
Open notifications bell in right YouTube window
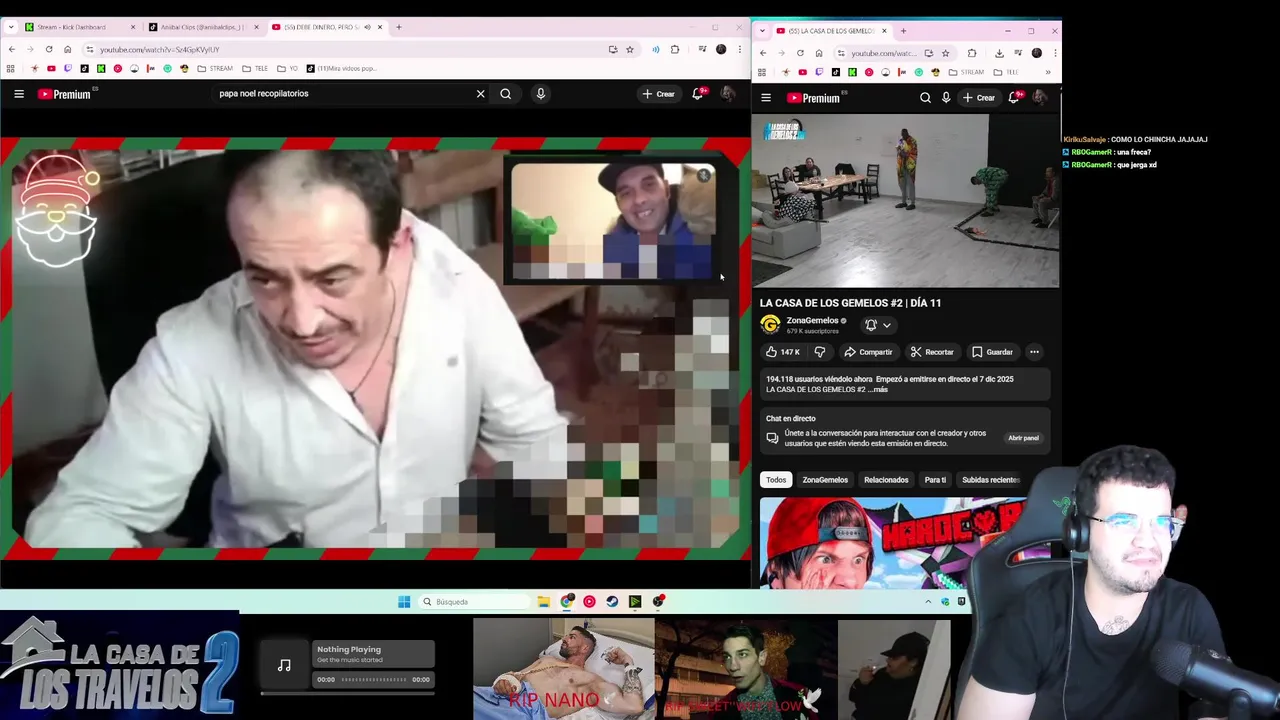tap(1014, 98)
